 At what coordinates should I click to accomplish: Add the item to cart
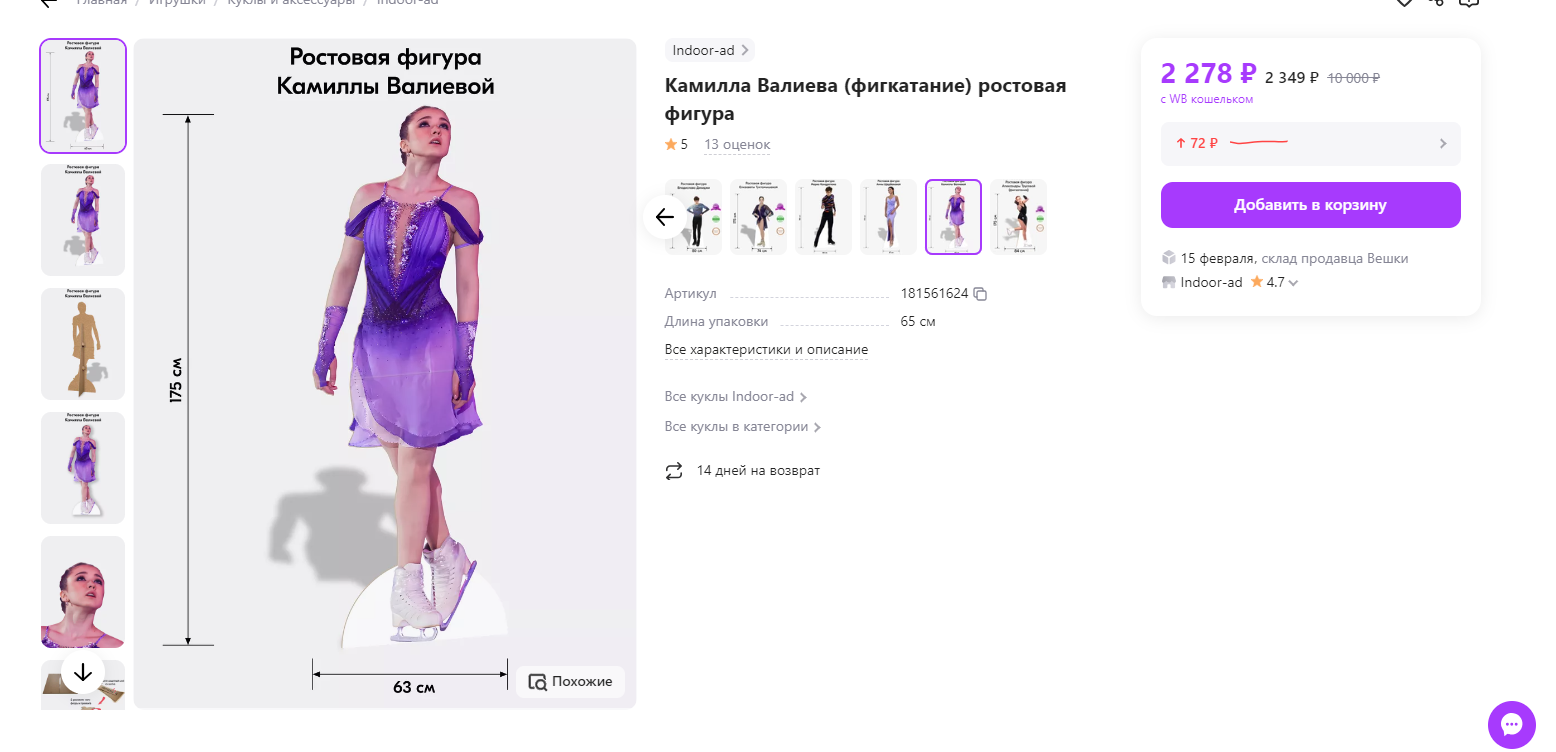[x=1310, y=205]
